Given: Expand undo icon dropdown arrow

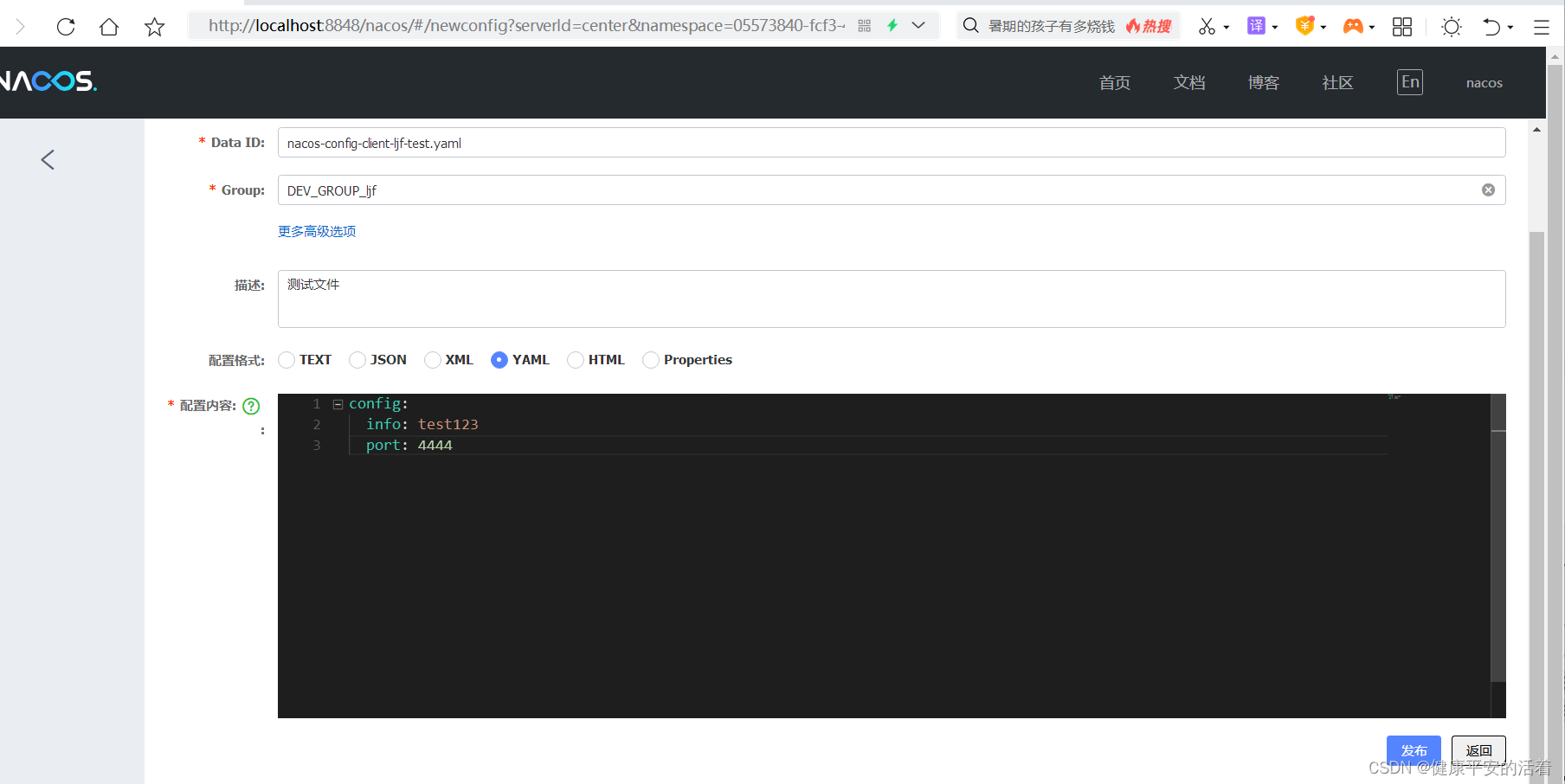Looking at the screenshot, I should tap(1510, 28).
